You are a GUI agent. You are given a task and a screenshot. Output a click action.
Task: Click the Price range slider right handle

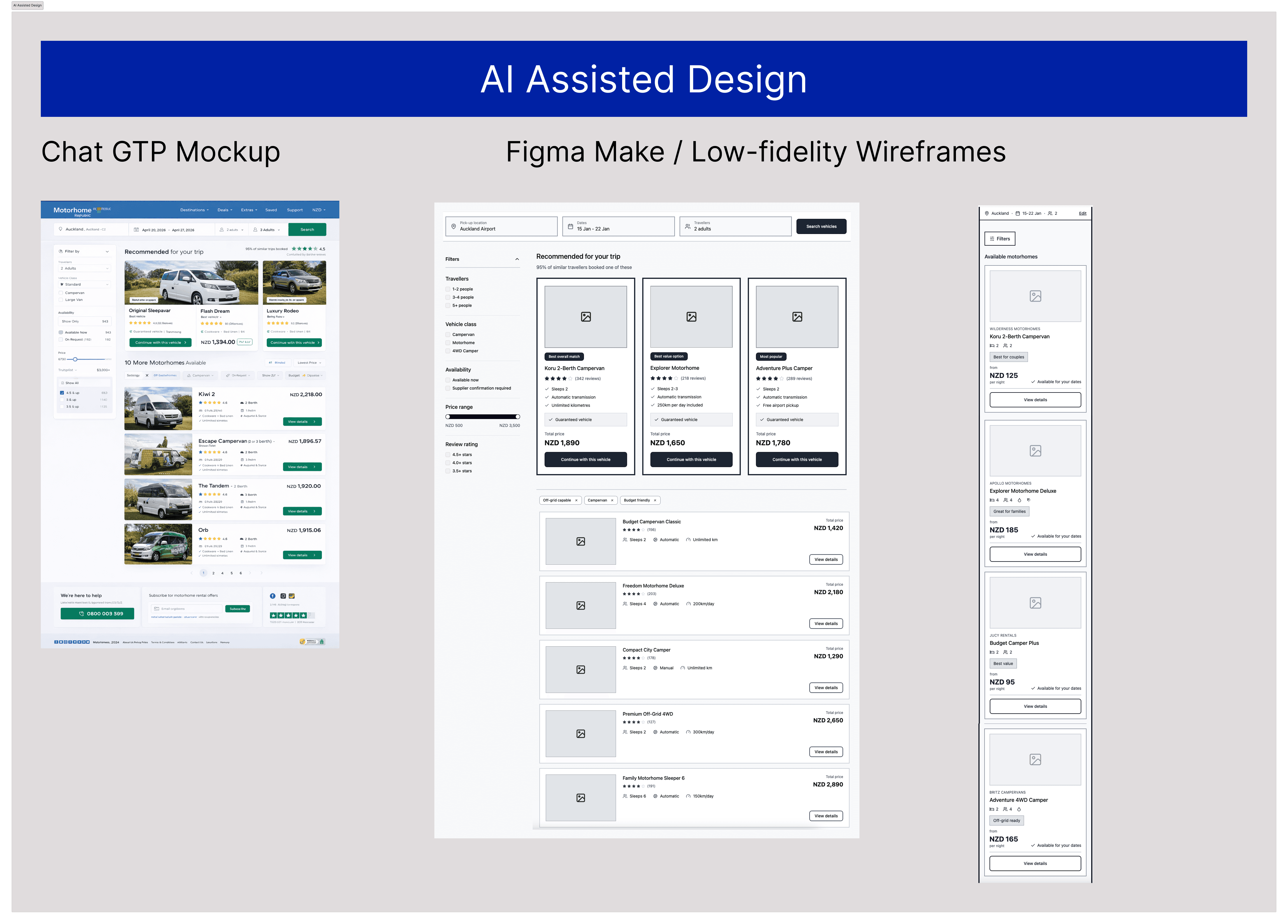coord(517,417)
